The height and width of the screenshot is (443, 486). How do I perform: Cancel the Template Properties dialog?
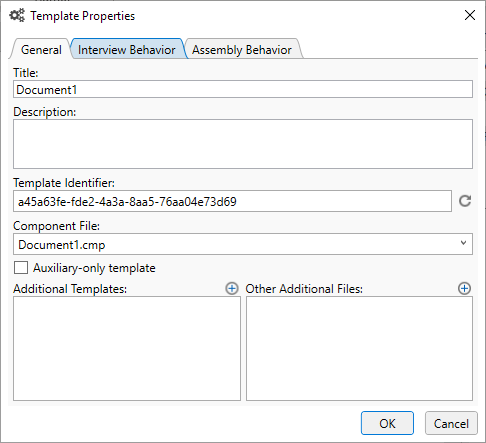(x=451, y=423)
